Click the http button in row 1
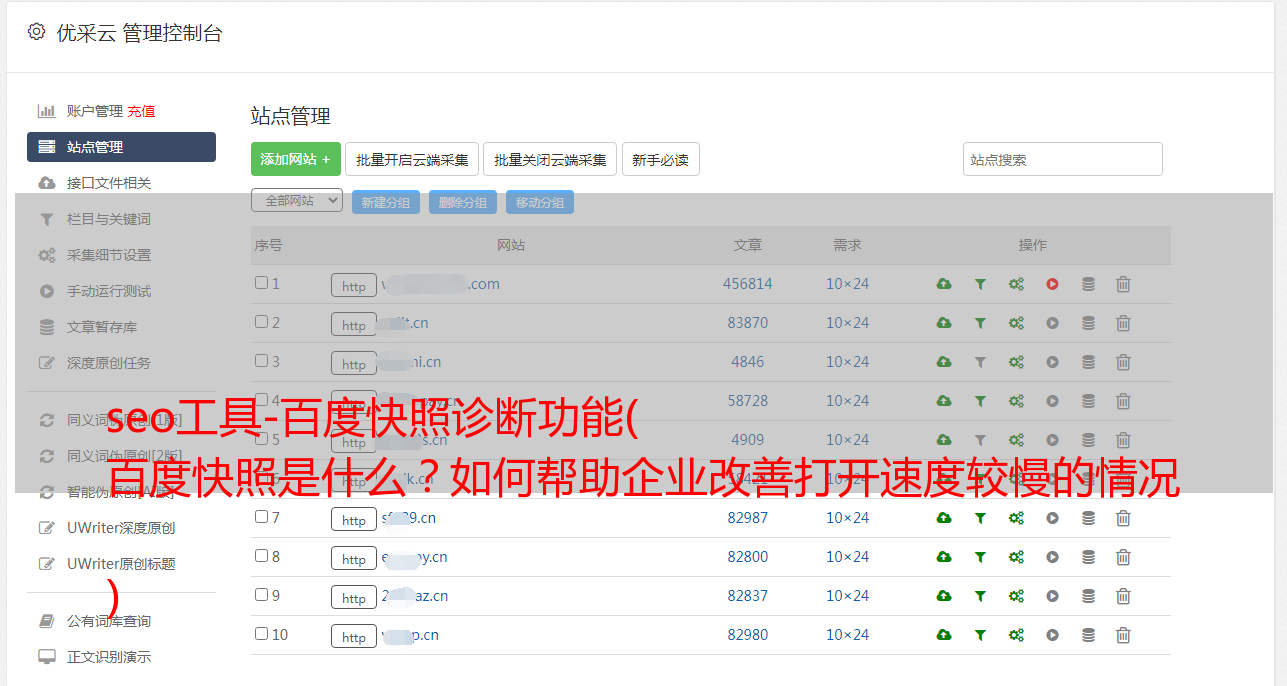The width and height of the screenshot is (1287, 686). point(354,286)
